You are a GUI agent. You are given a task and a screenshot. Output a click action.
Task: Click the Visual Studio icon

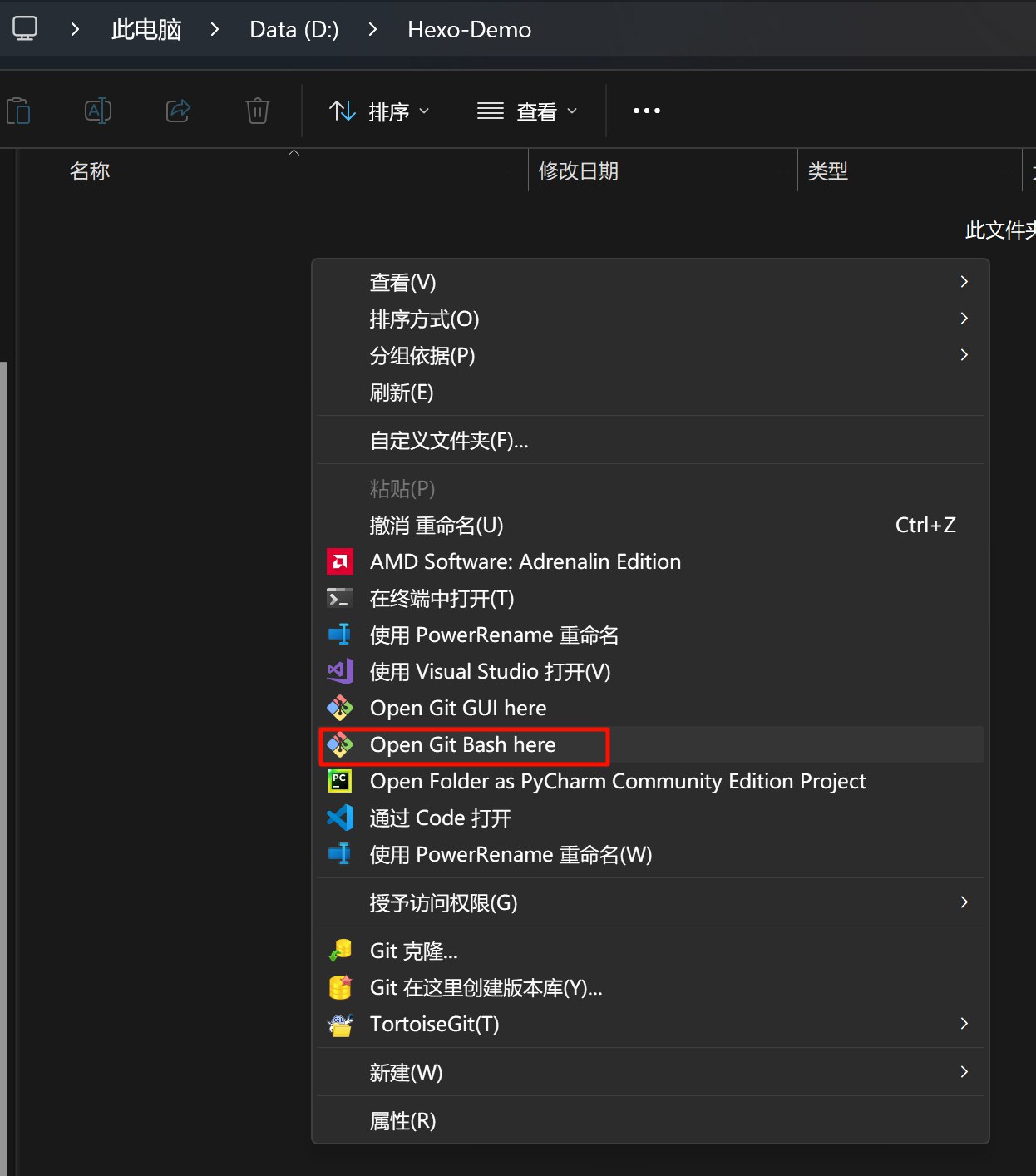[x=339, y=671]
